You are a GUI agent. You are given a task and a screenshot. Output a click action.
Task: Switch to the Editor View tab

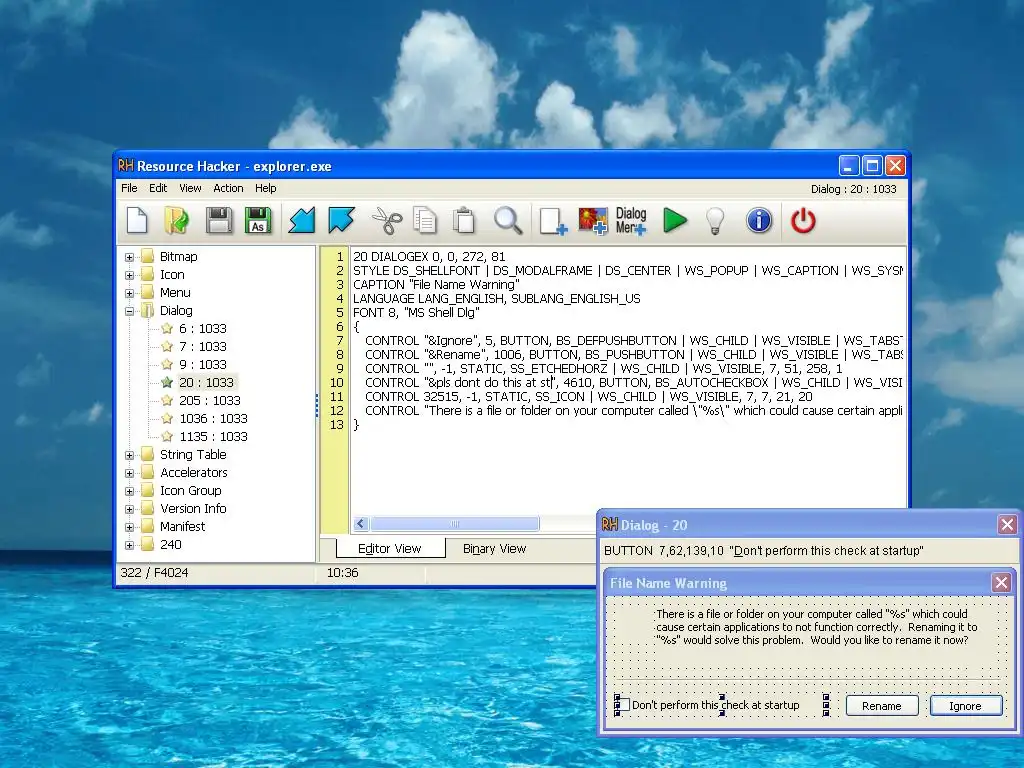(x=390, y=549)
